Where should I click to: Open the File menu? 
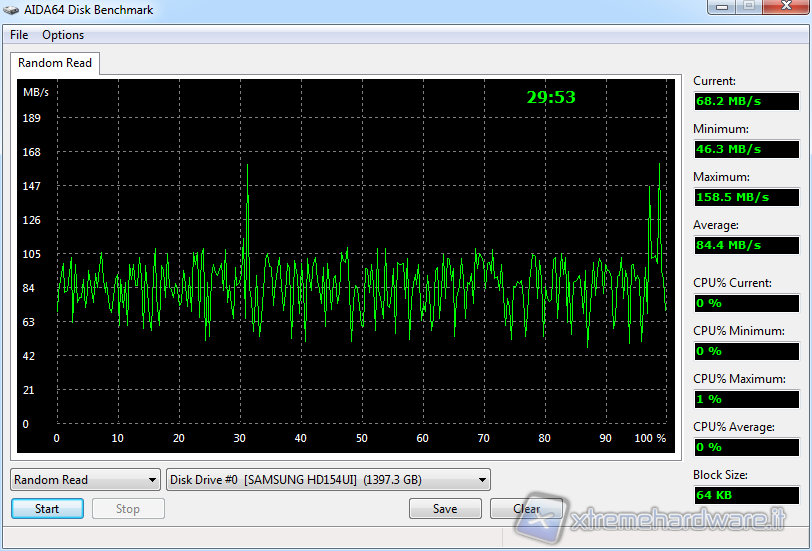[19, 35]
